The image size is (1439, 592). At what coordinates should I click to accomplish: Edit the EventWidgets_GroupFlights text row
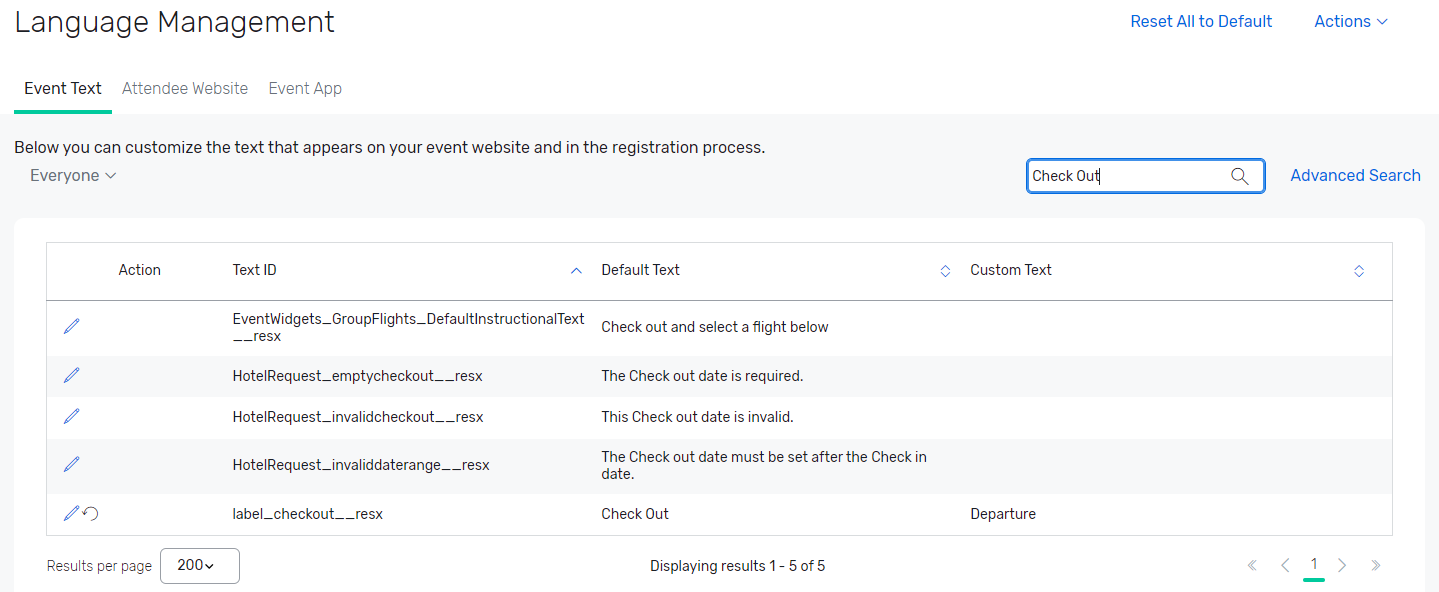coord(71,326)
